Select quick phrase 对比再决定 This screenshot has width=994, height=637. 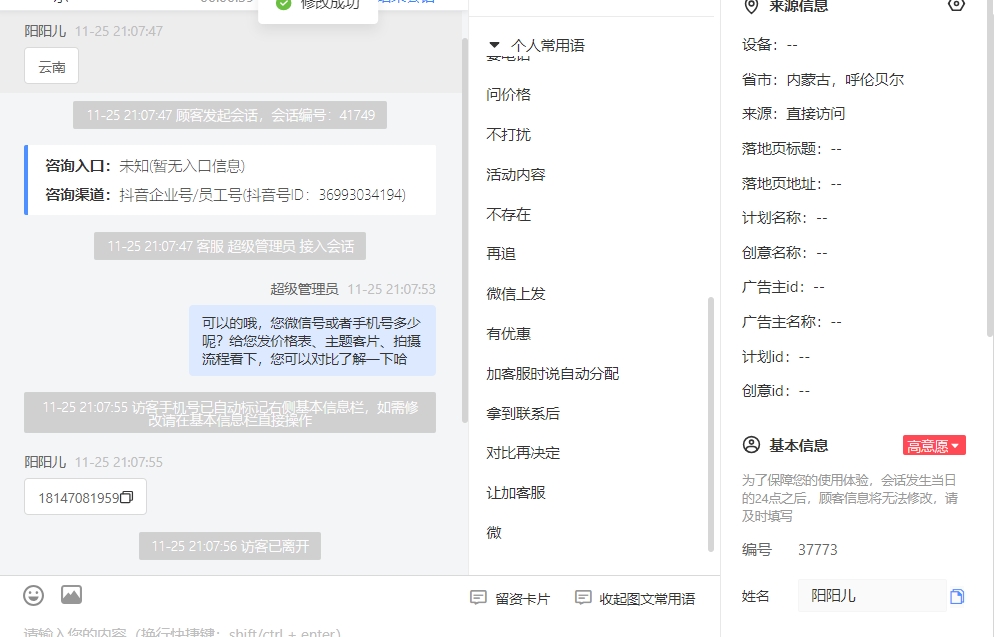point(523,453)
